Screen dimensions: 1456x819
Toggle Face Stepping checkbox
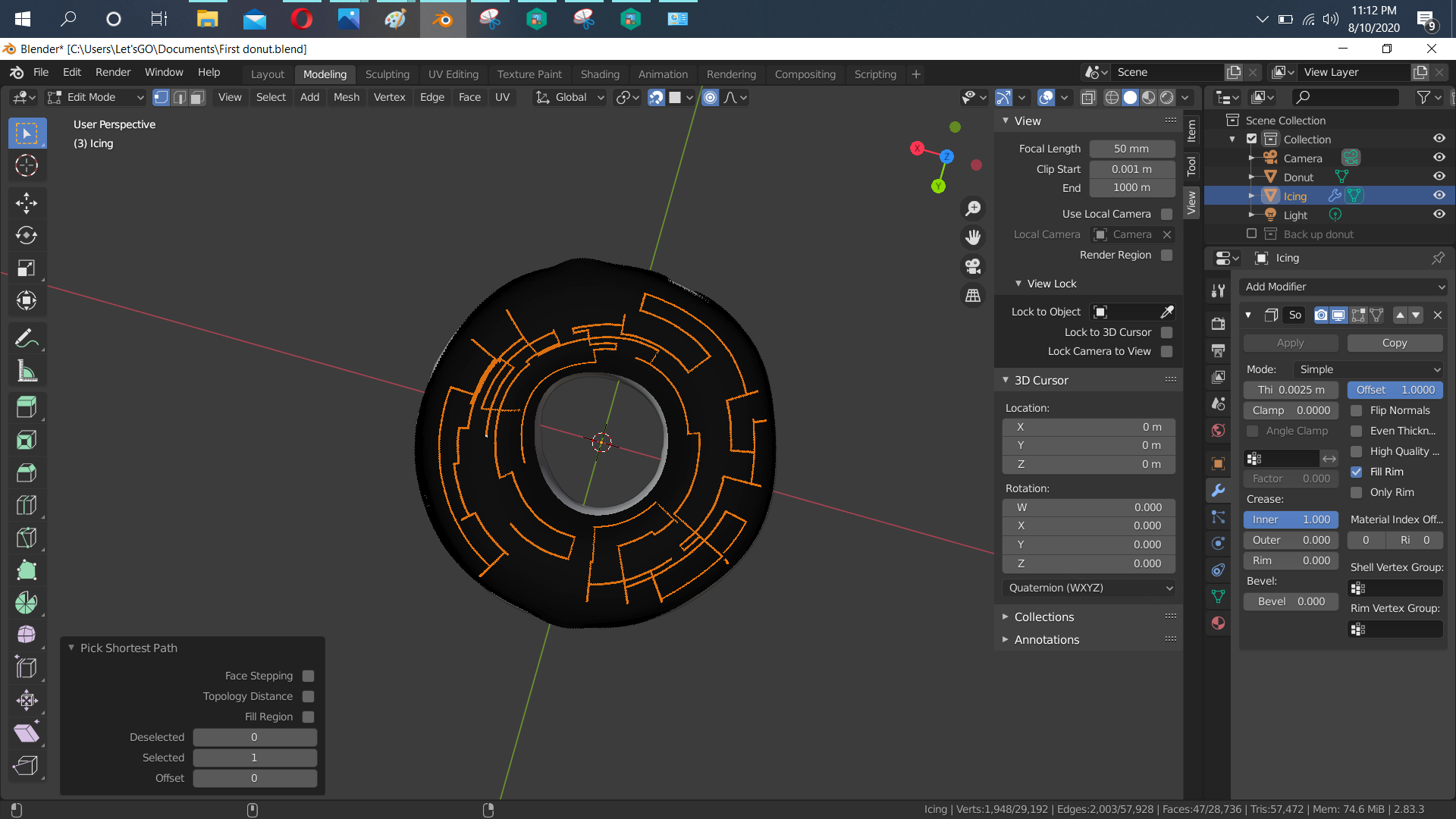coord(309,676)
